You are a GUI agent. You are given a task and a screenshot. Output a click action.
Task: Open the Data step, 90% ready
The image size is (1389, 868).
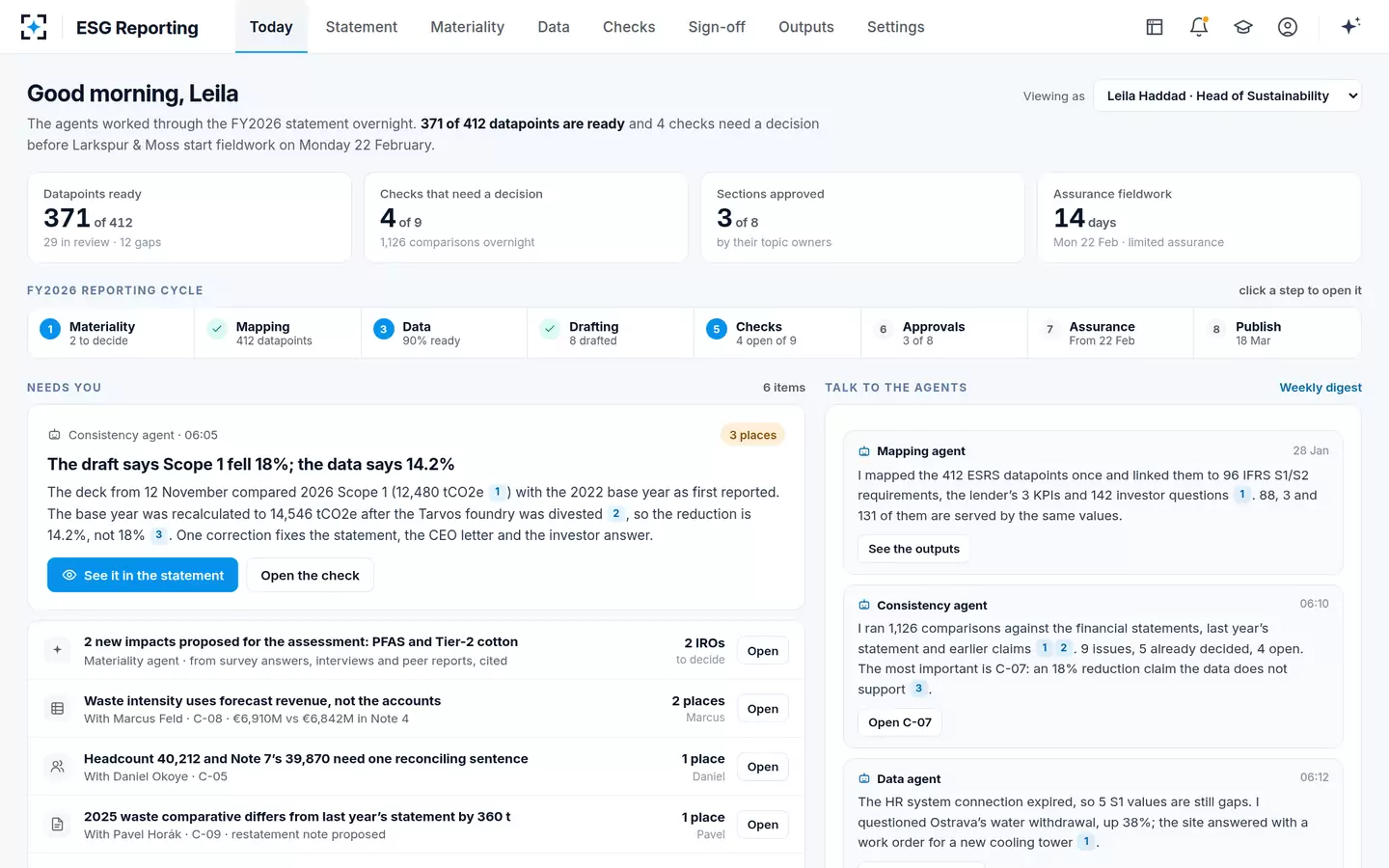pos(444,333)
